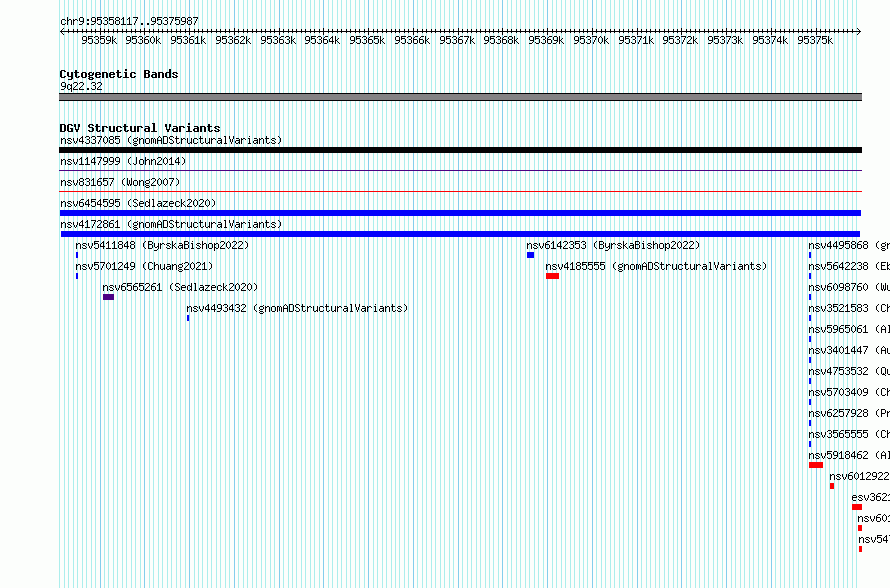890x588 pixels.
Task: Click the 95373k ruler label
Action: [x=725, y=40]
